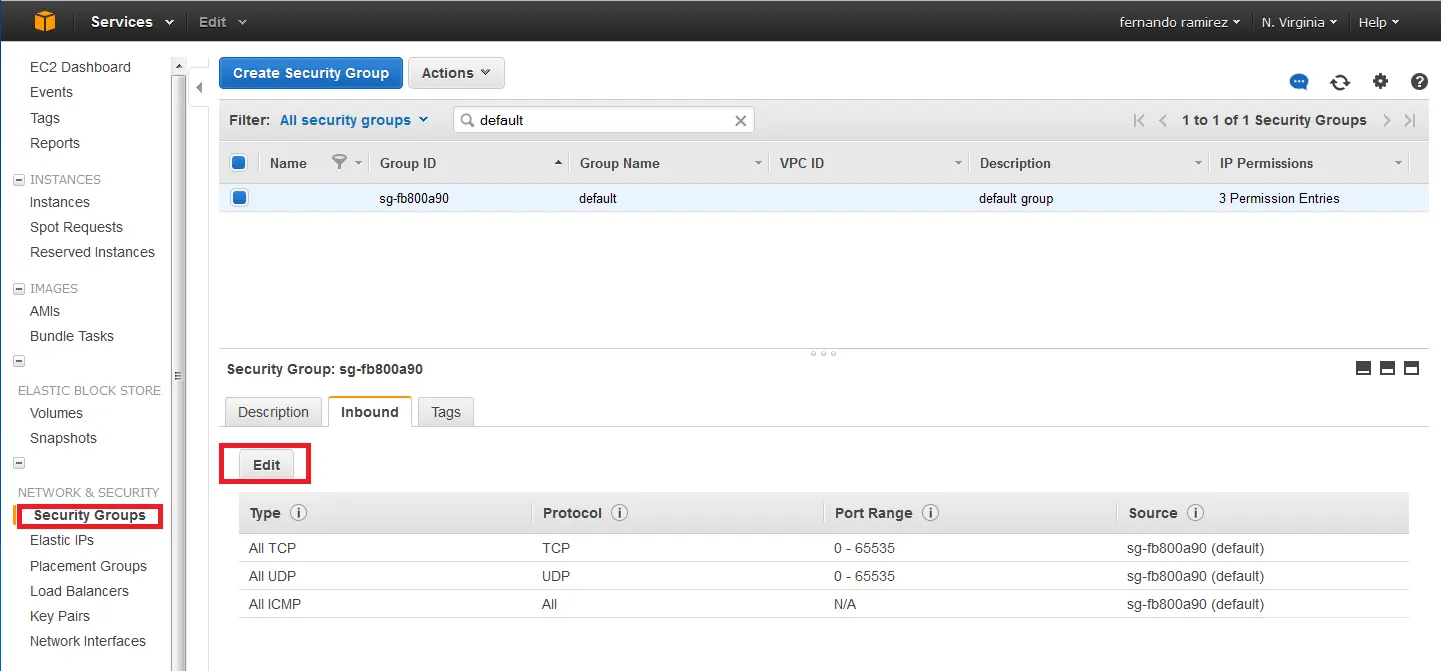The width and height of the screenshot is (1448, 671).
Task: Open the IP Permissions column dropdown arrow
Action: click(1398, 163)
